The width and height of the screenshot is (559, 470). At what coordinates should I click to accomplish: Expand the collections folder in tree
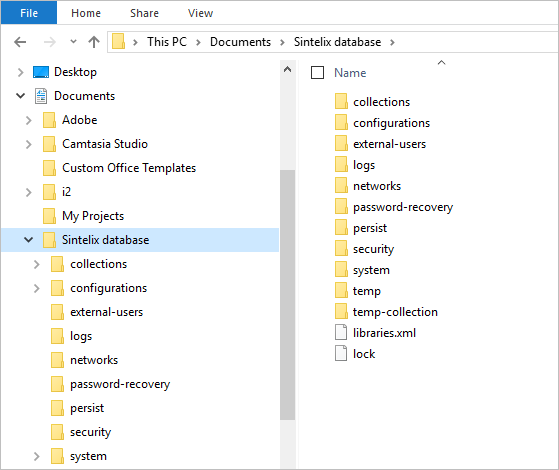[x=36, y=264]
